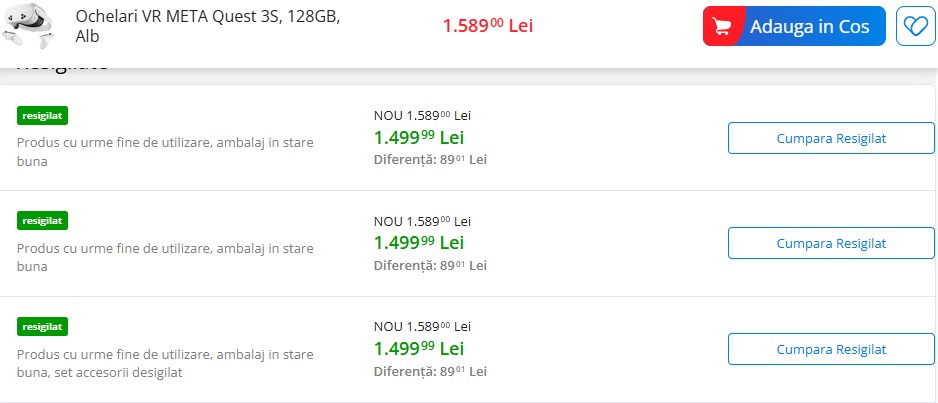Click the third offer's green resigilat badge
Image resolution: width=938 pixels, height=403 pixels.
point(42,326)
